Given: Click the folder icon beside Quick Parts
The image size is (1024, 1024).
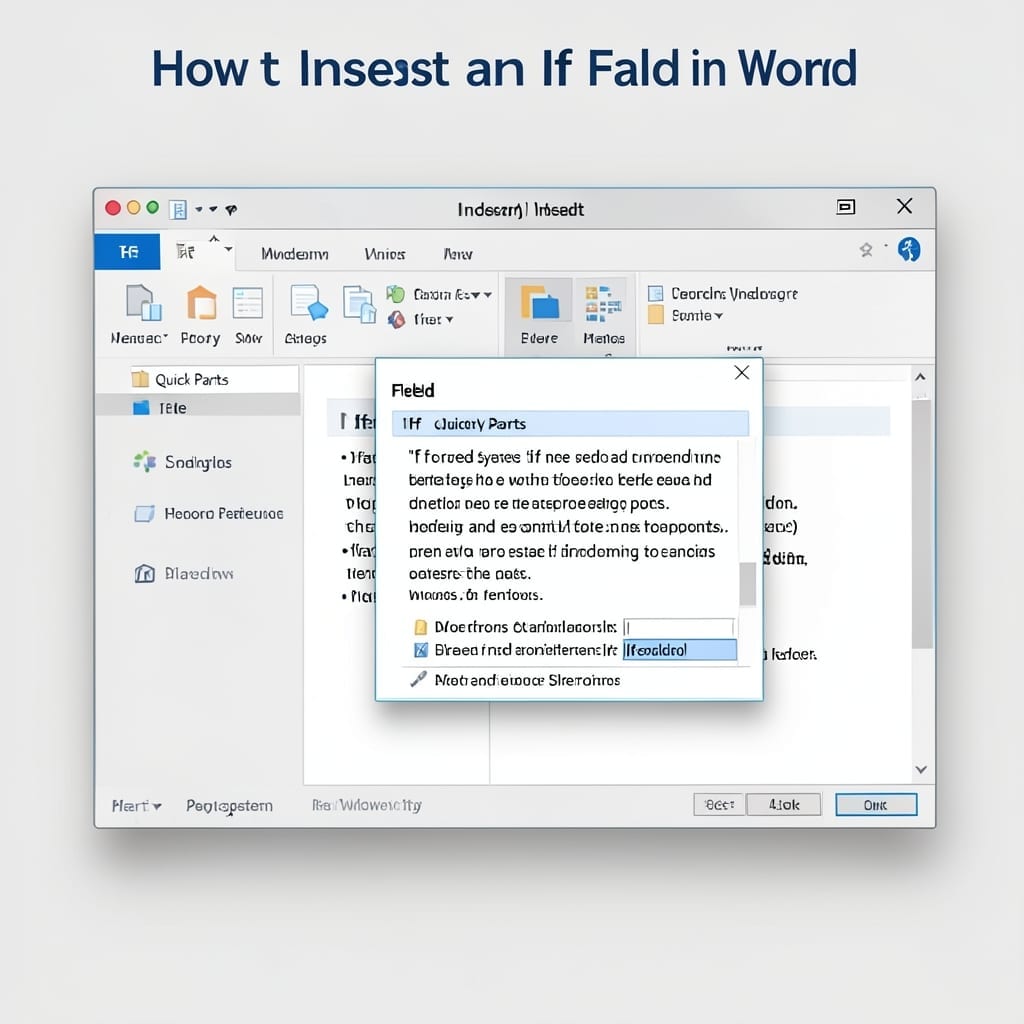Looking at the screenshot, I should 140,379.
